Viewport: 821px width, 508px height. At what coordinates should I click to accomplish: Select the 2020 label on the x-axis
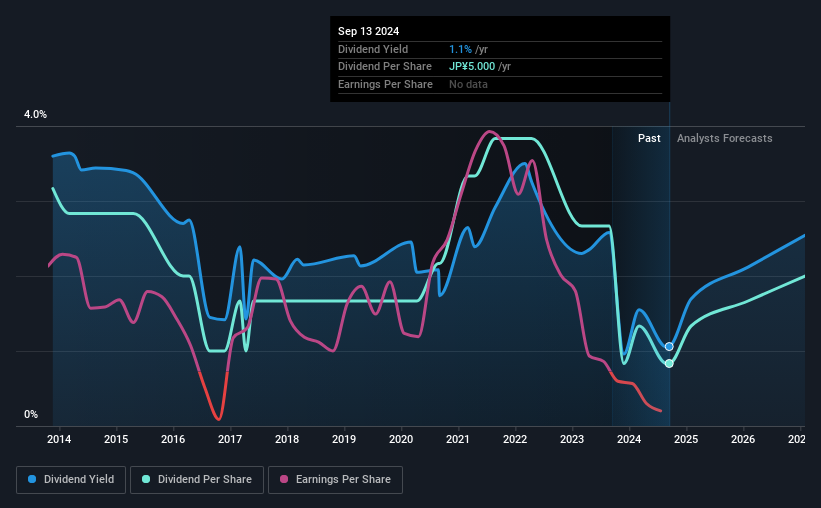click(401, 439)
